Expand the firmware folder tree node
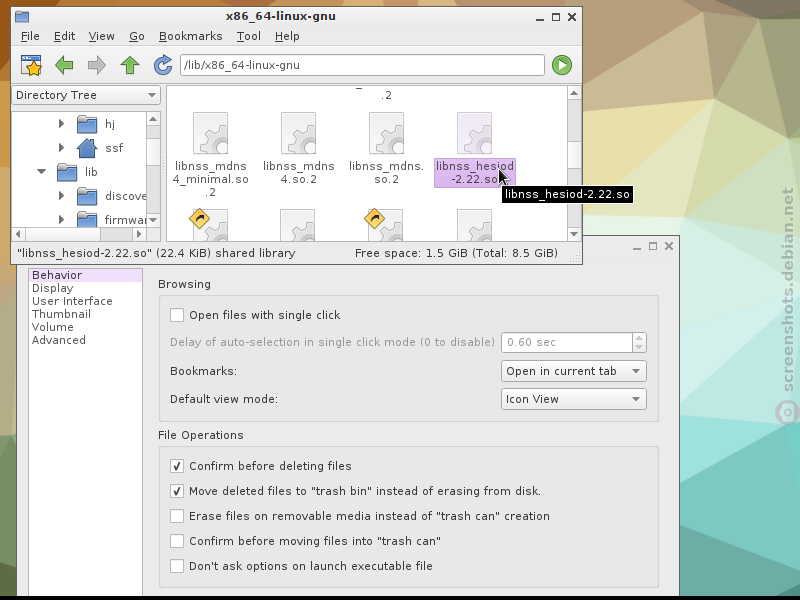800x600 pixels. click(x=61, y=219)
